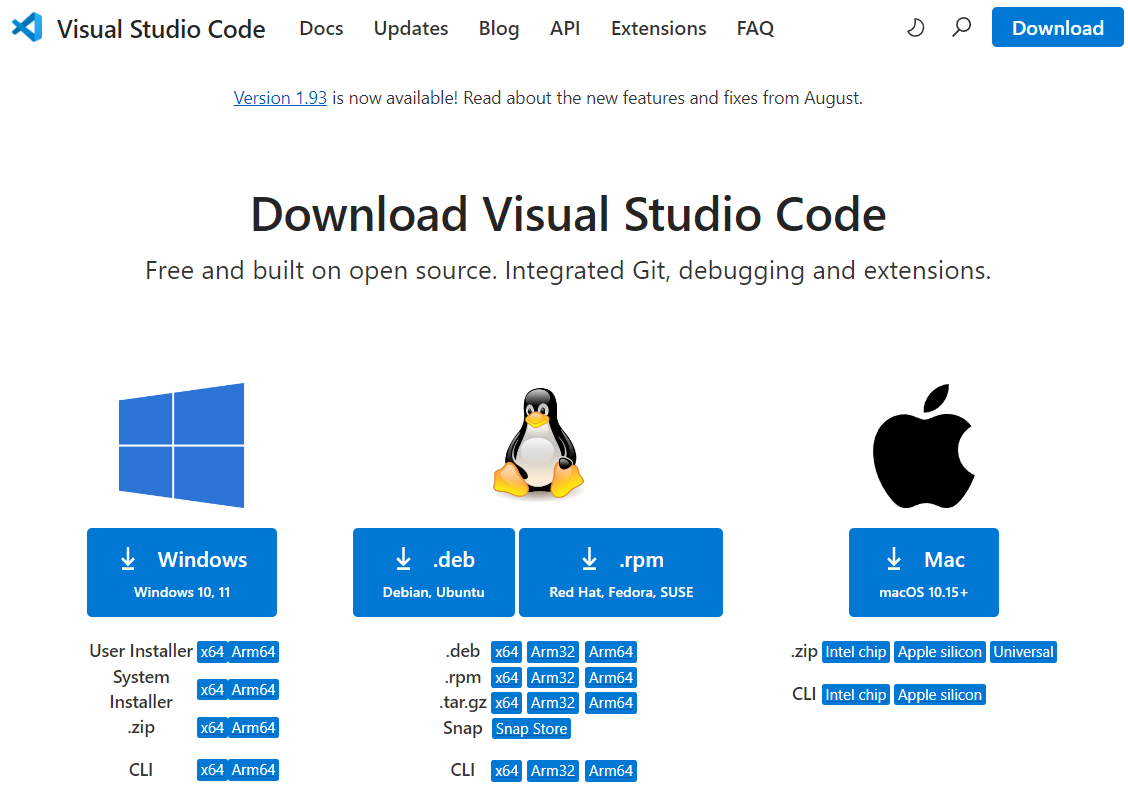
Task: Click the Visual Studio Code logo icon
Action: tap(27, 27)
